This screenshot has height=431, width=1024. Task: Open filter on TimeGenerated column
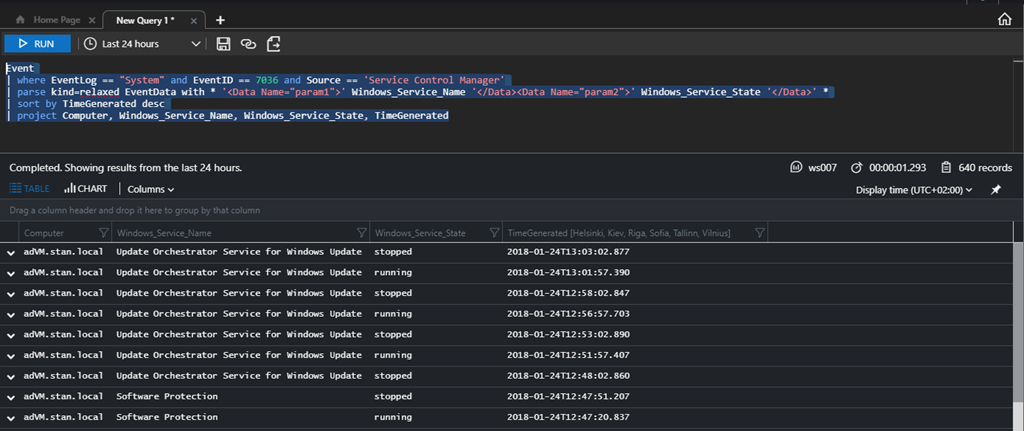[760, 233]
